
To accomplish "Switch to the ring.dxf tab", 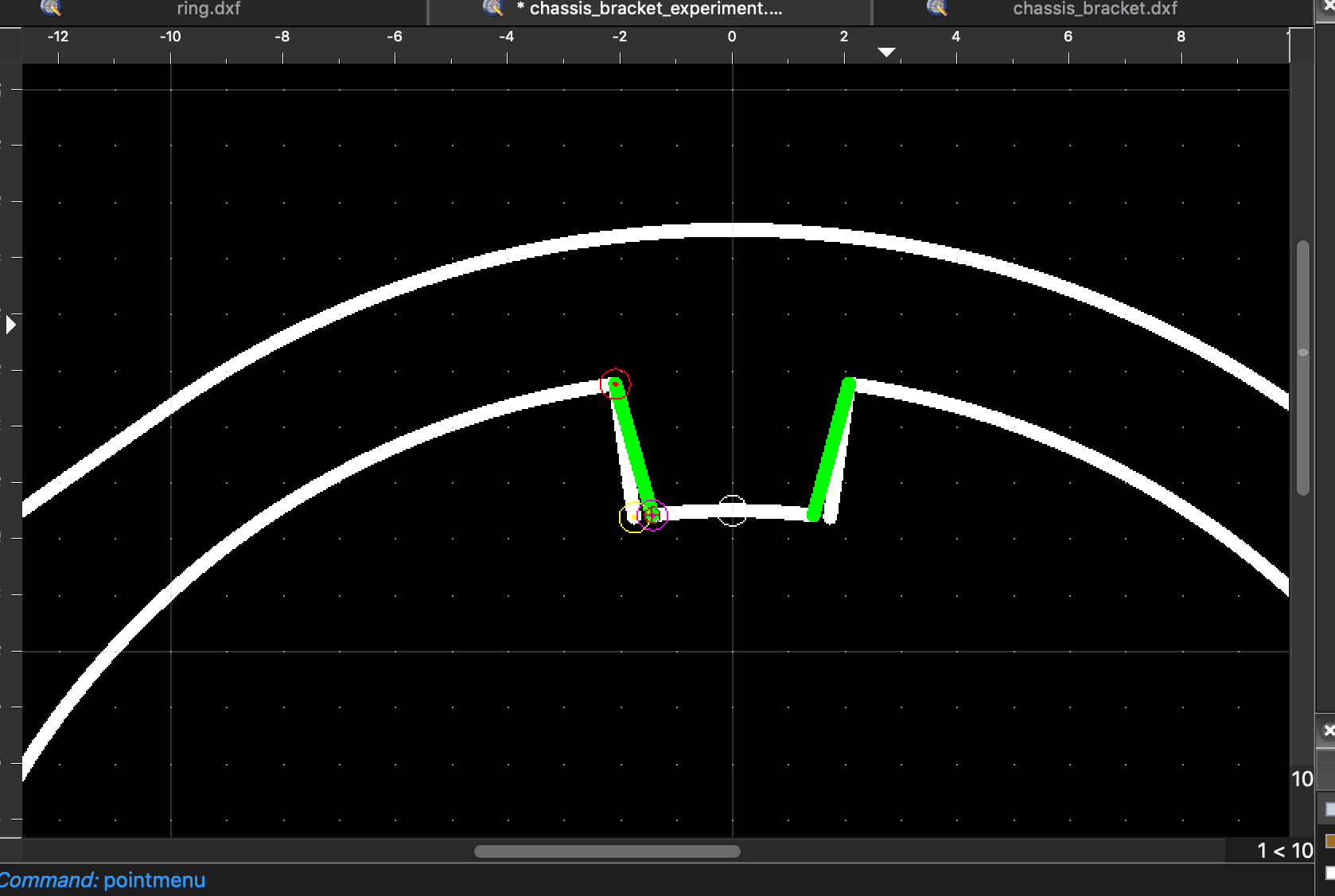I will pyautogui.click(x=208, y=9).
